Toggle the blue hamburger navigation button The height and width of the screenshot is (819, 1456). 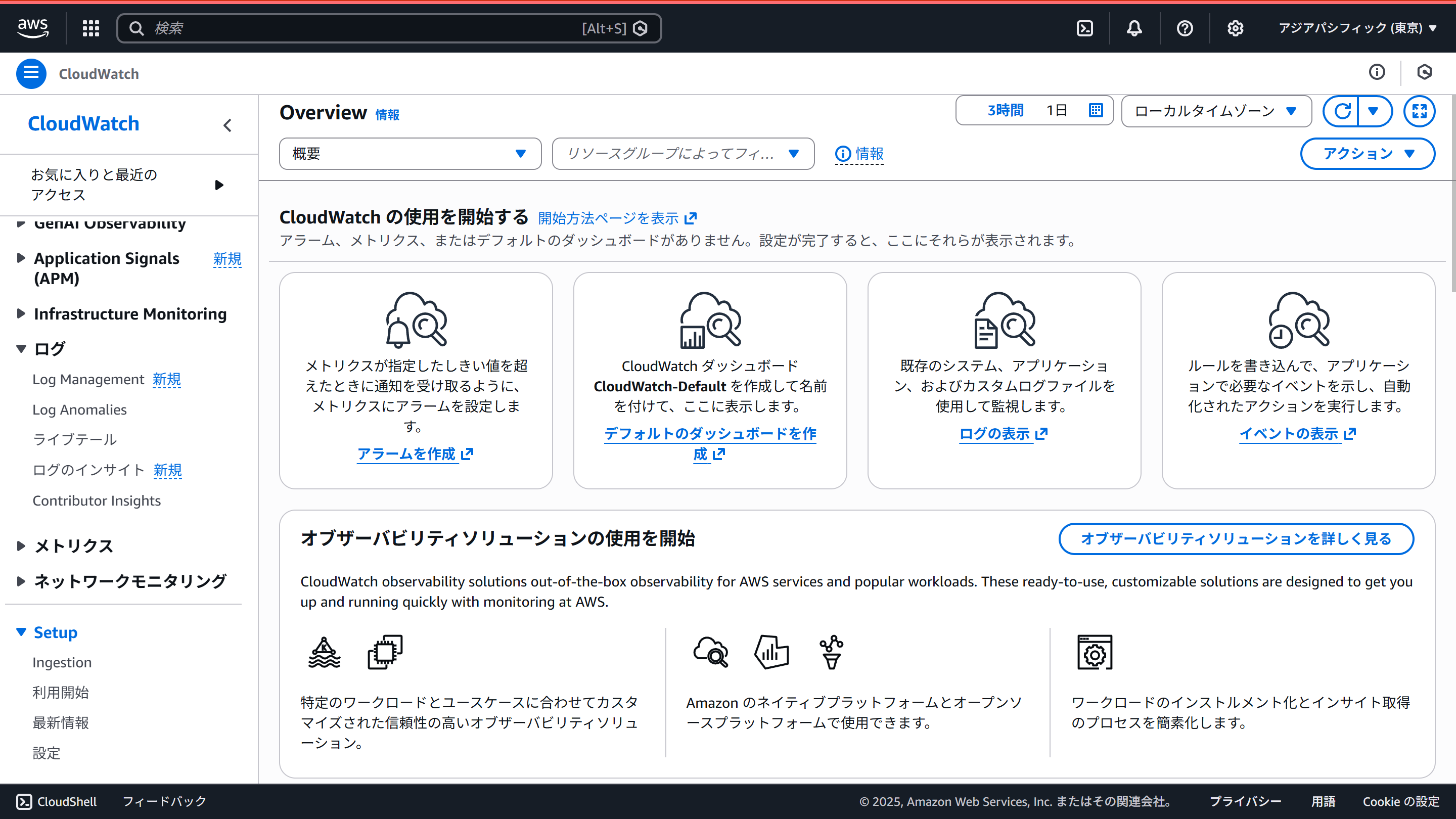click(x=31, y=73)
